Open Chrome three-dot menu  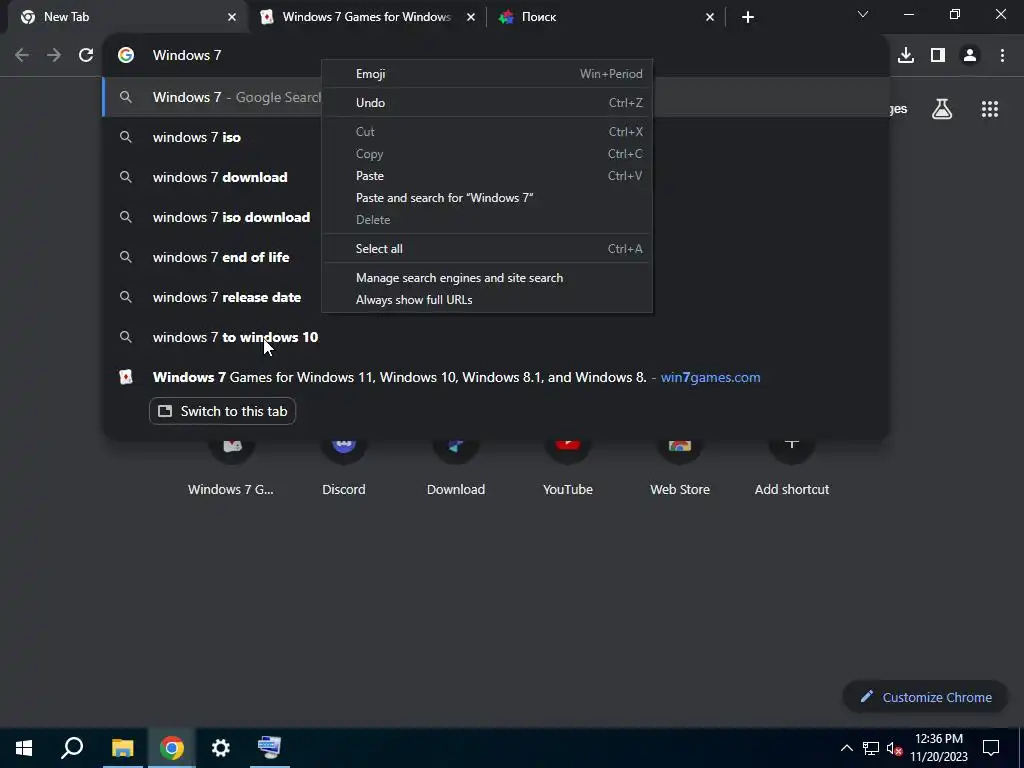[1002, 56]
